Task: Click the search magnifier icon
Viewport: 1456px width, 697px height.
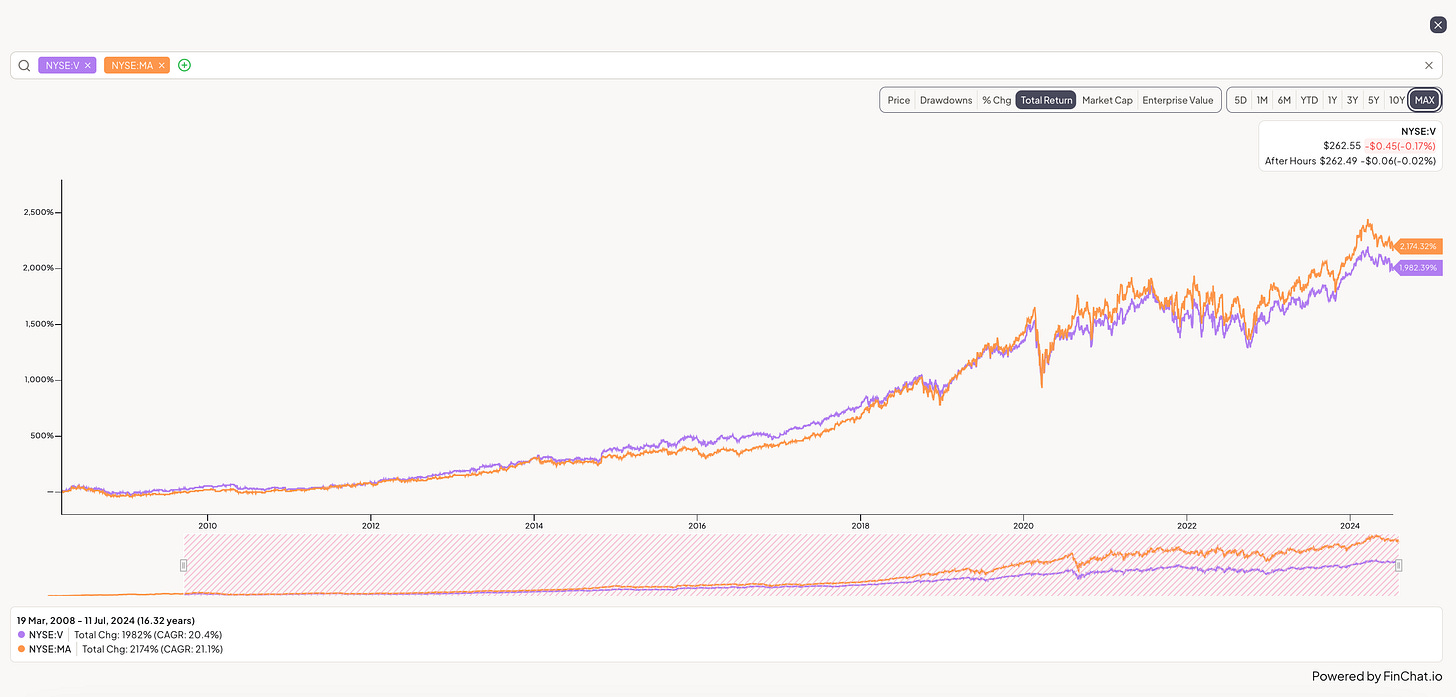Action: (x=24, y=65)
